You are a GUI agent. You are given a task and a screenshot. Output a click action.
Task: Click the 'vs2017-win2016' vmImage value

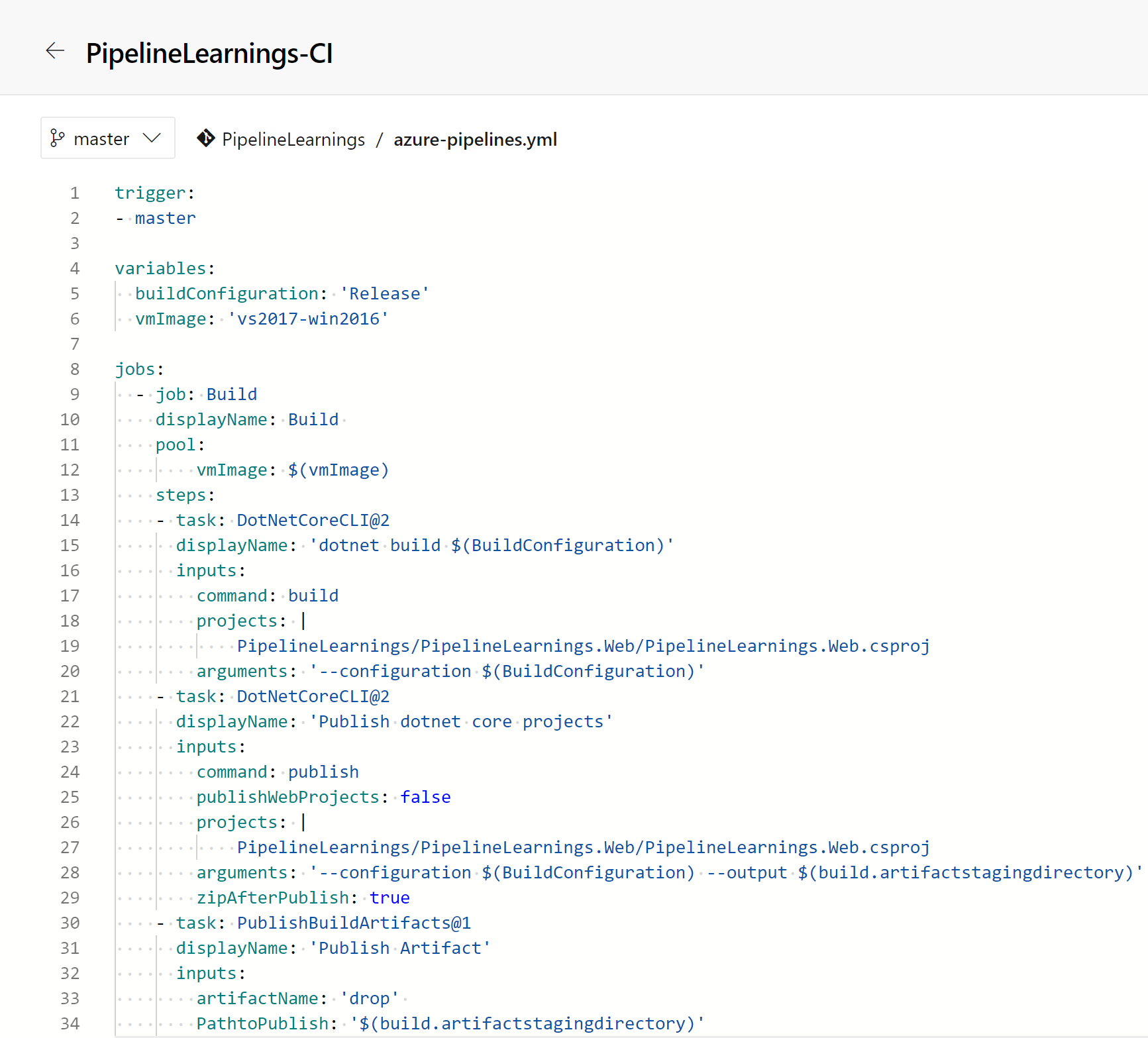[x=308, y=319]
